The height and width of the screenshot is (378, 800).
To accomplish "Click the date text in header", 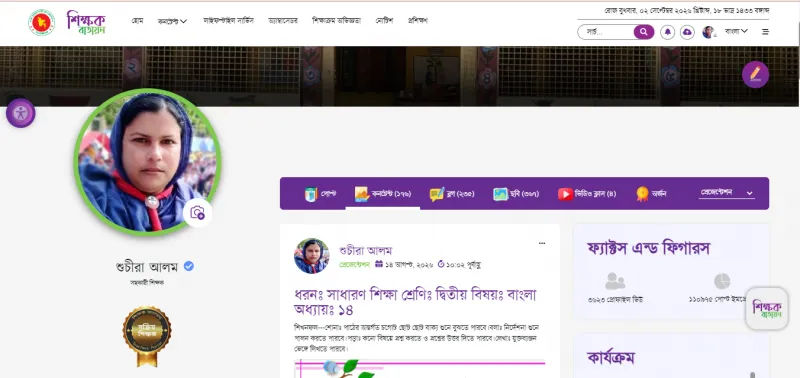I will tap(687, 10).
